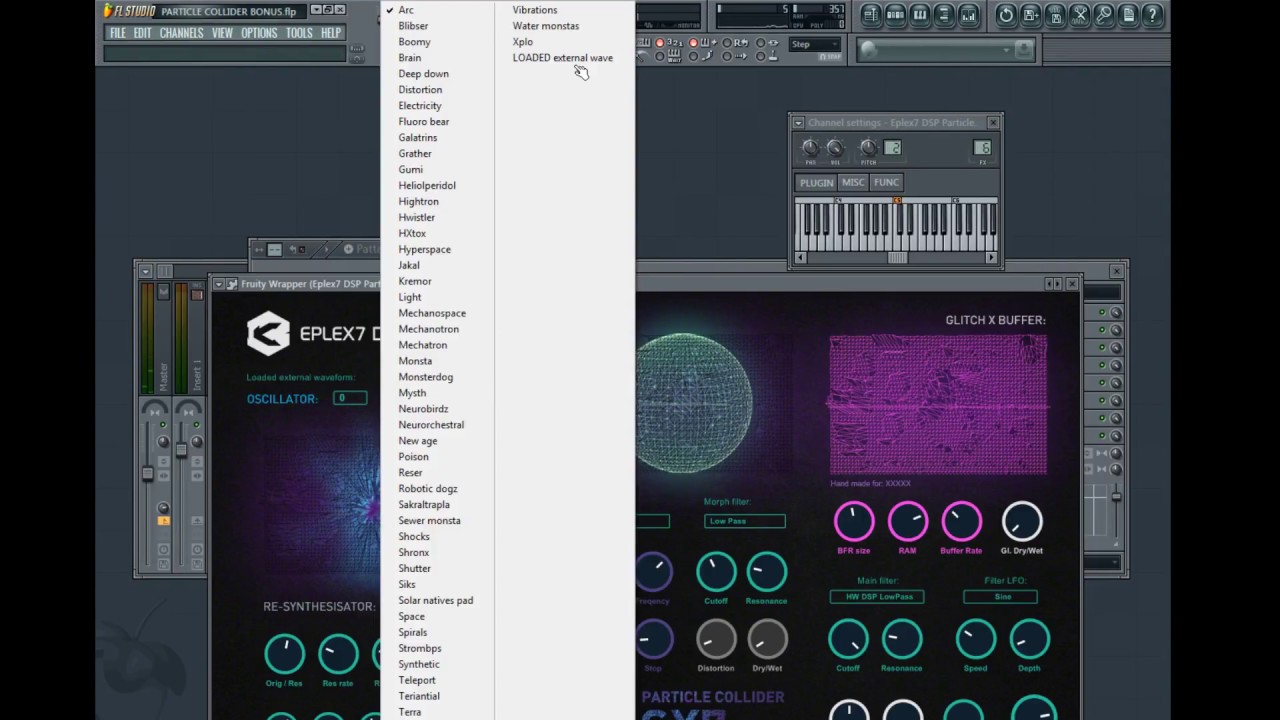Switch to the MISC tab

[853, 182]
